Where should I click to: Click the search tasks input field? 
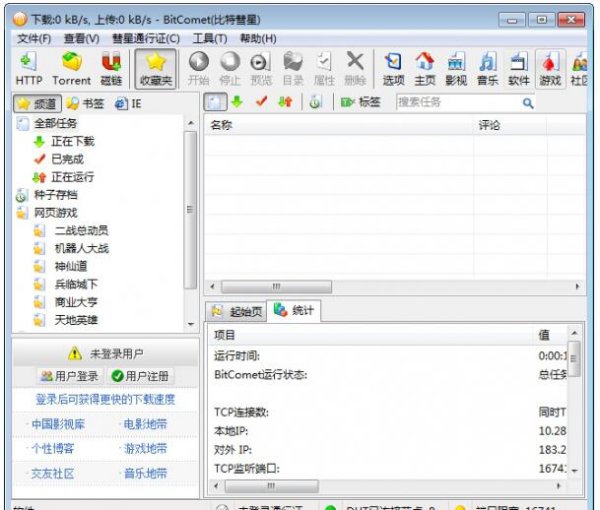click(458, 103)
